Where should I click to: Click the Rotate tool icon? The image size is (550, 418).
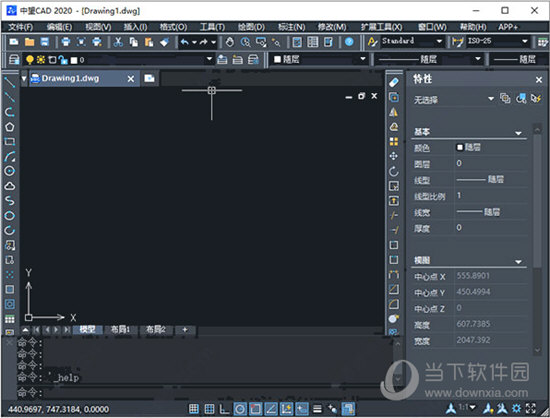(x=394, y=171)
